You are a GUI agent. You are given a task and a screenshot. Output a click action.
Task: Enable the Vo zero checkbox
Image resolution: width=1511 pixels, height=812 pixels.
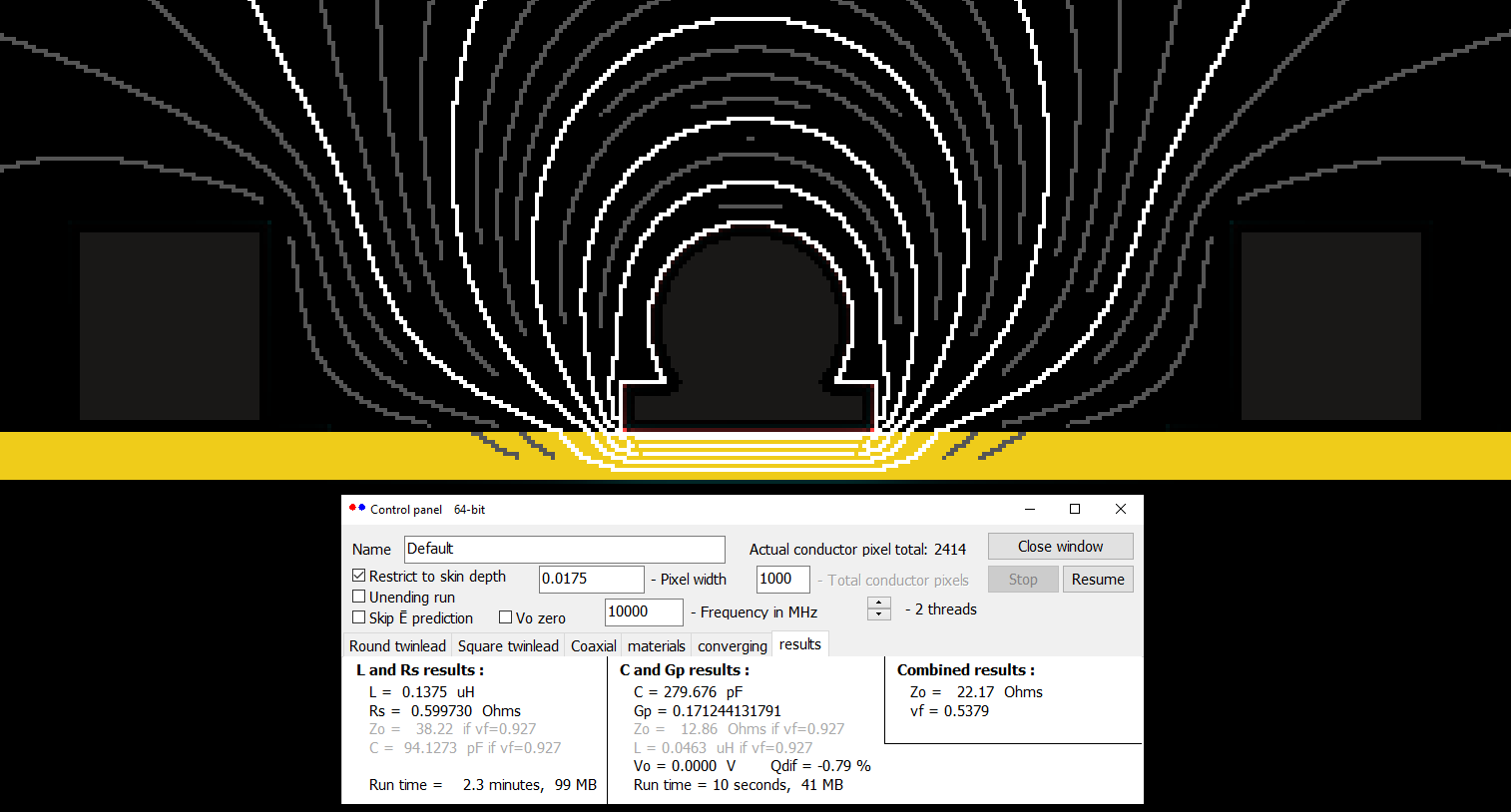(506, 617)
